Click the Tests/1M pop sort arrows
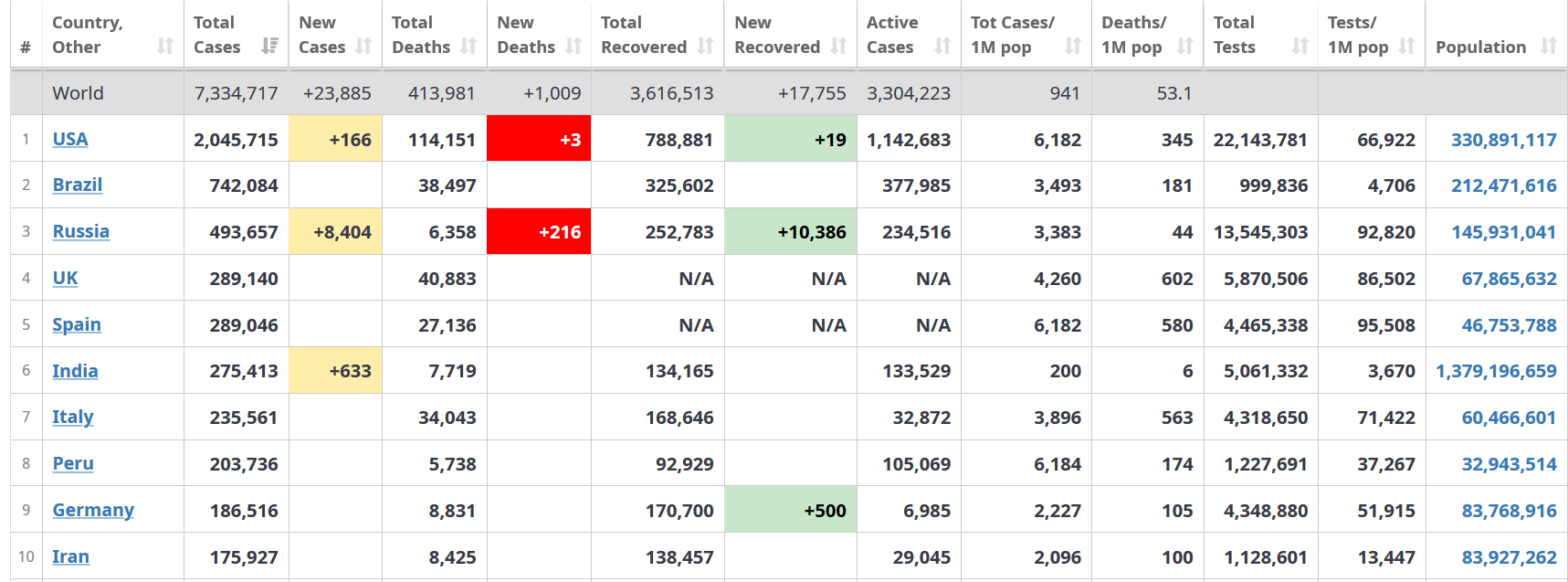The width and height of the screenshot is (1568, 582). click(1407, 46)
